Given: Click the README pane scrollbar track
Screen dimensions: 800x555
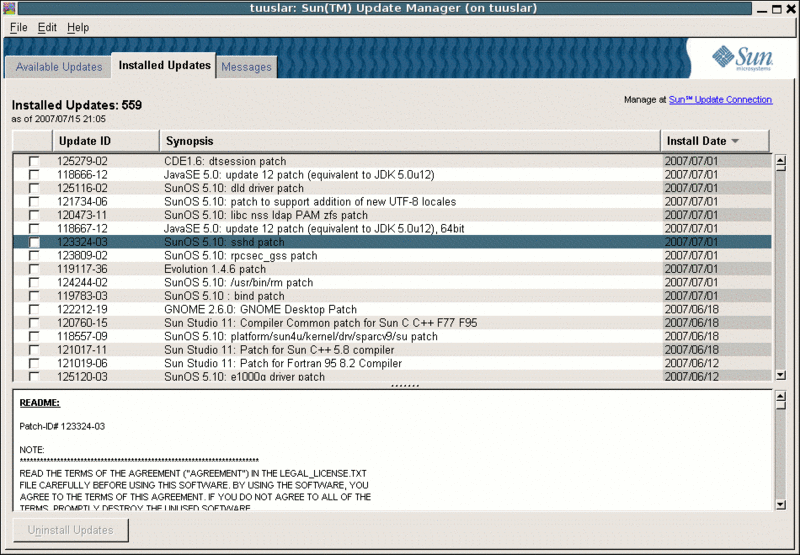Looking at the screenshot, I should coord(781,454).
